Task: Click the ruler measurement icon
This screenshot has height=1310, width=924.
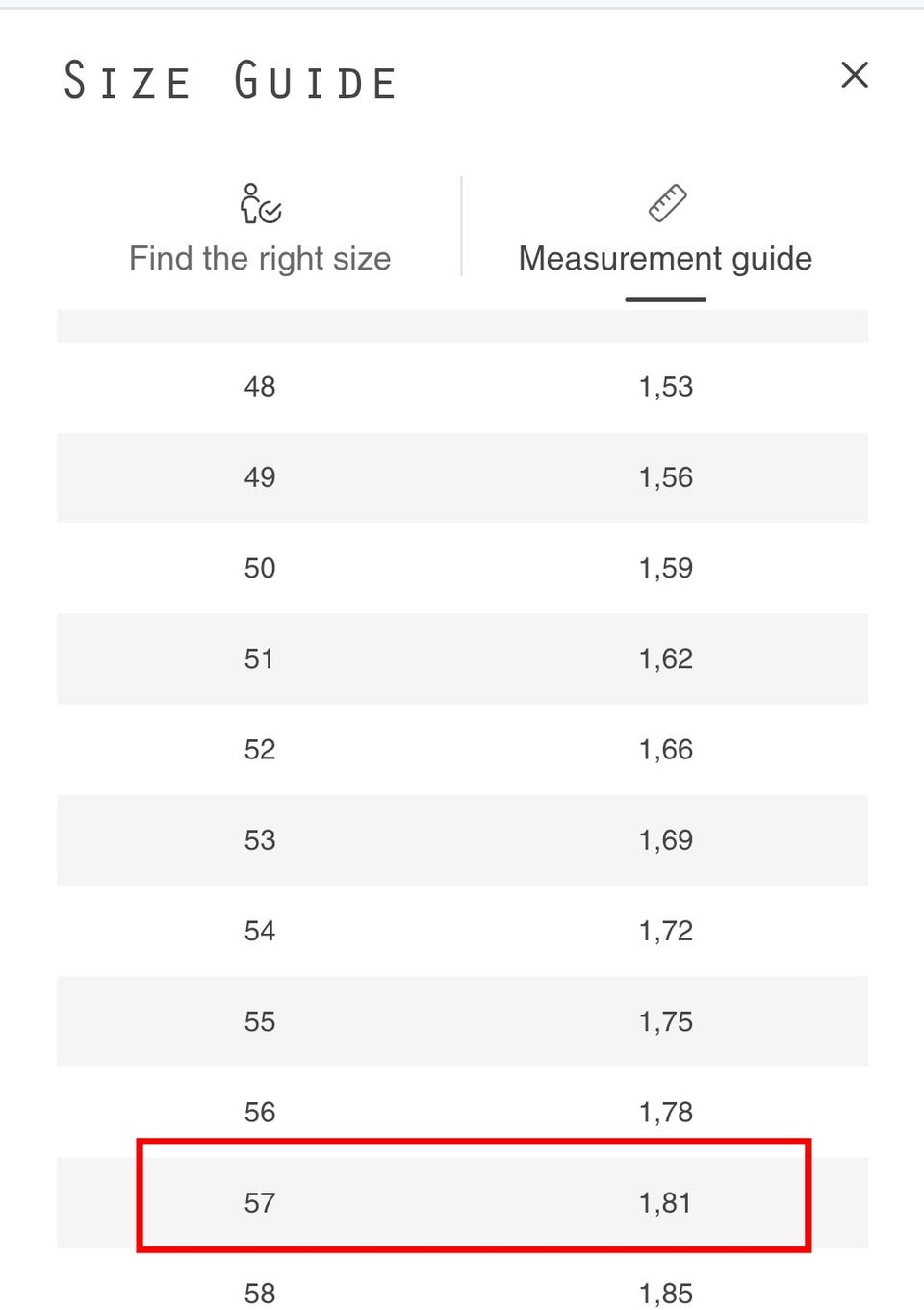Action: coord(666,203)
